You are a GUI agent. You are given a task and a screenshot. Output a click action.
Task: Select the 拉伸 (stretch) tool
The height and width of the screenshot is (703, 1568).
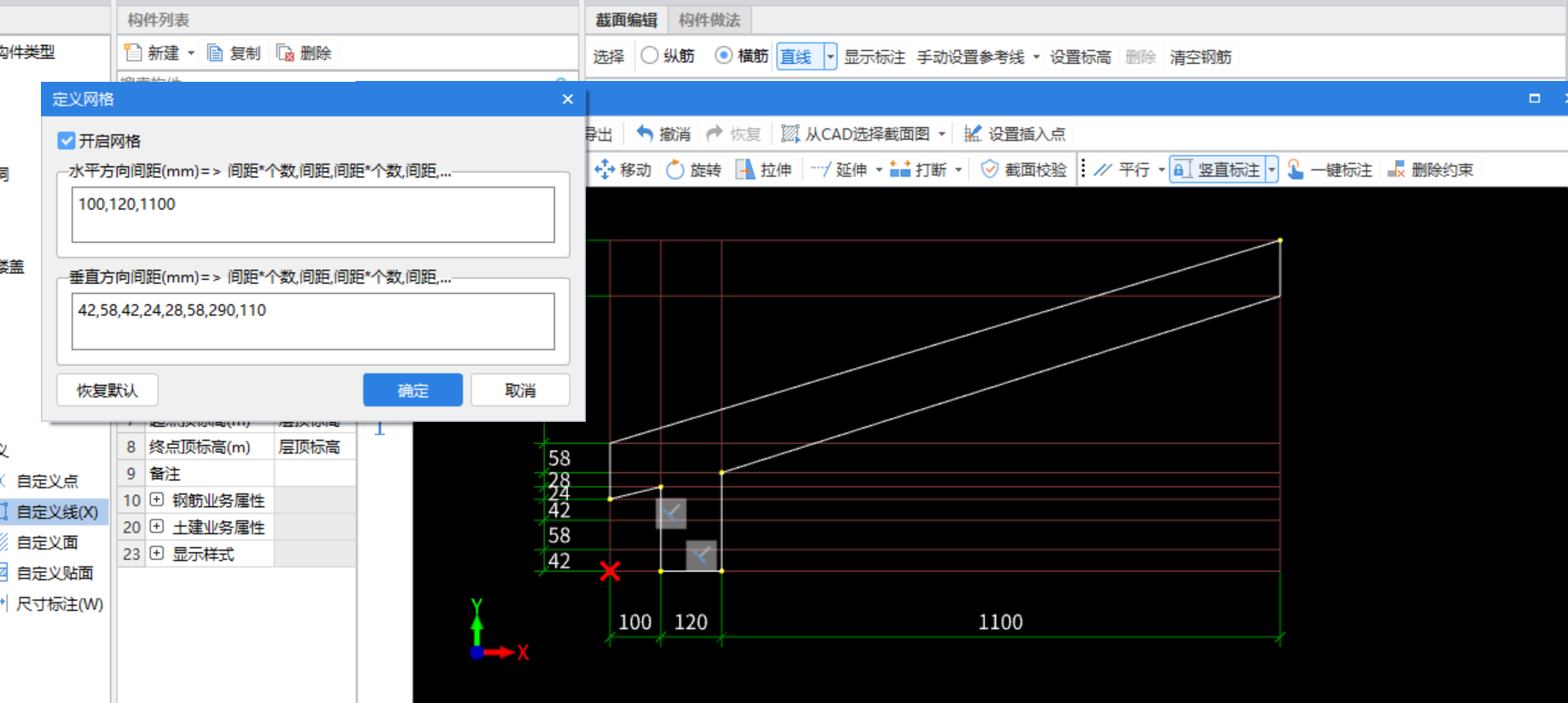(x=764, y=170)
